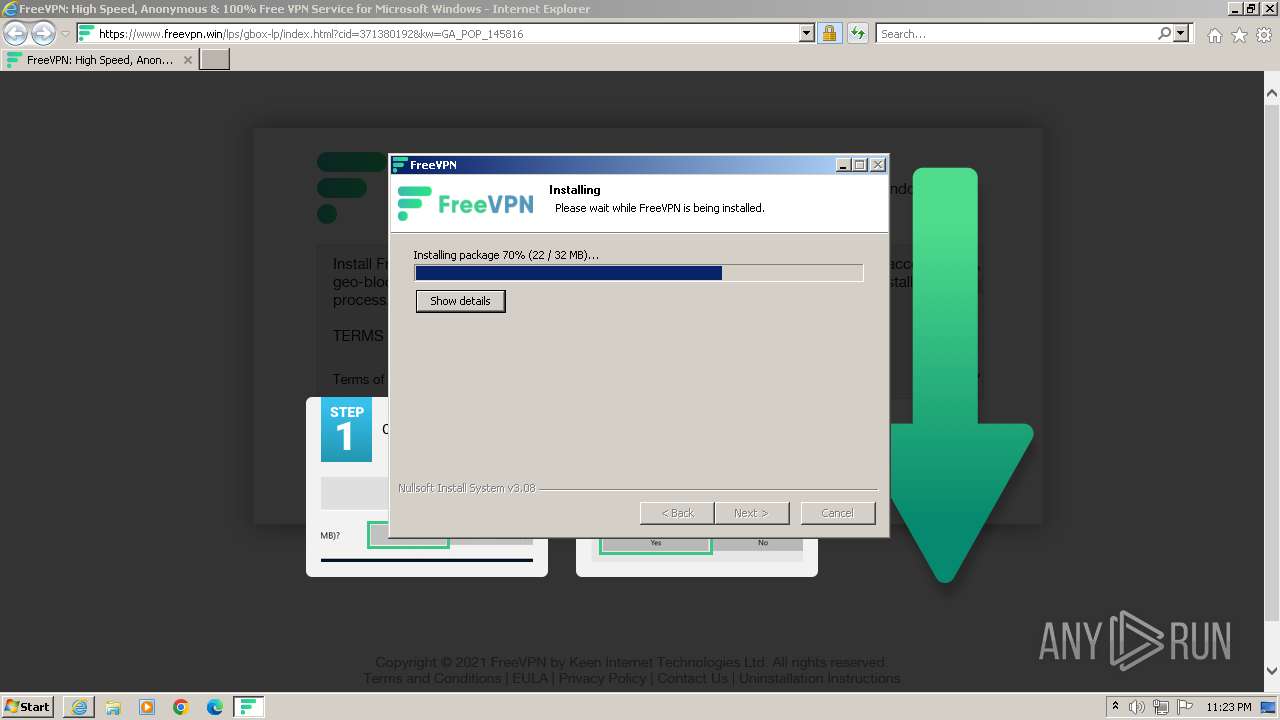
Task: Click the Yes button on step card
Action: click(x=656, y=543)
